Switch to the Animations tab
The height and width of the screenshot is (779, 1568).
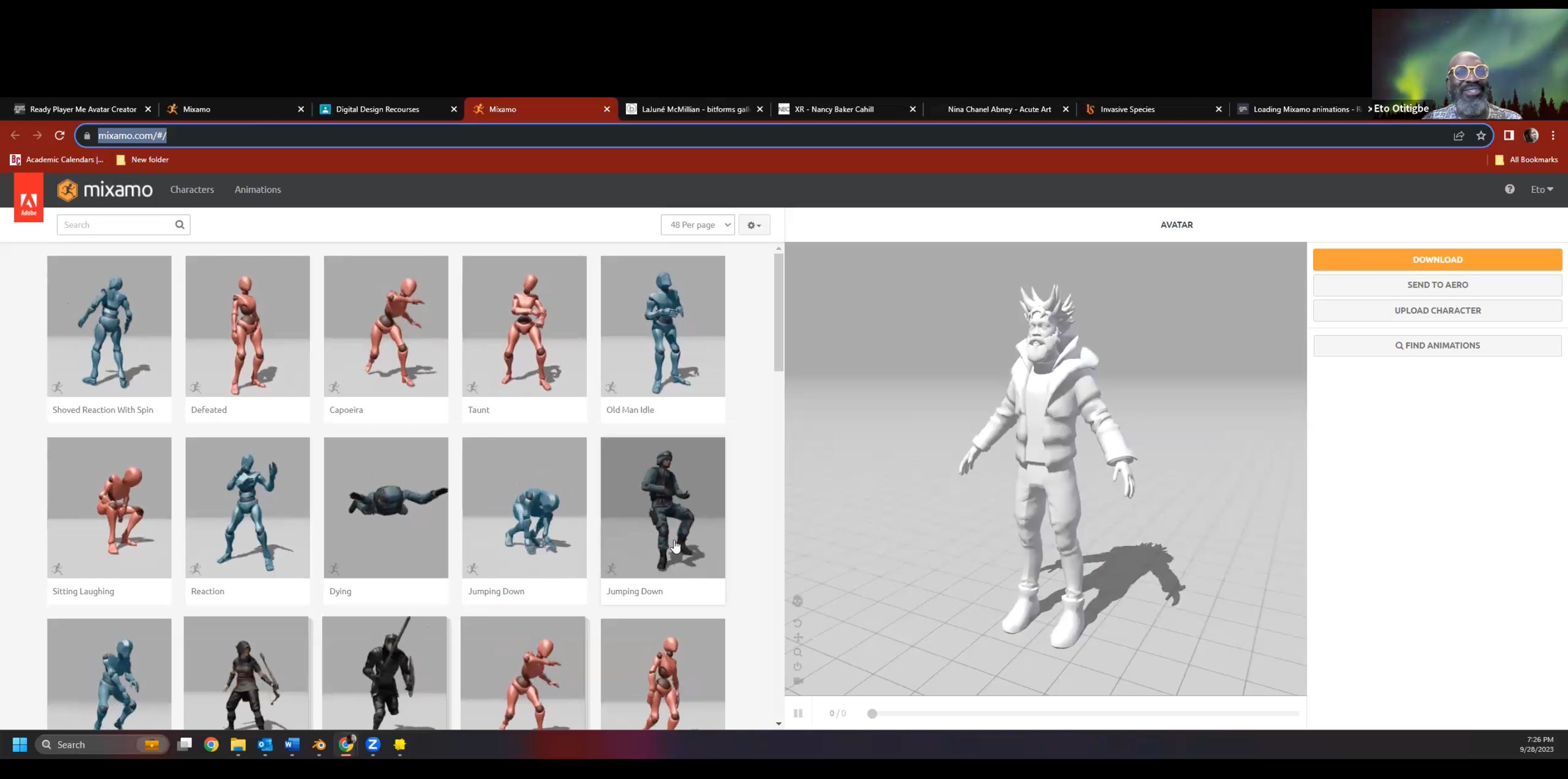click(x=258, y=190)
